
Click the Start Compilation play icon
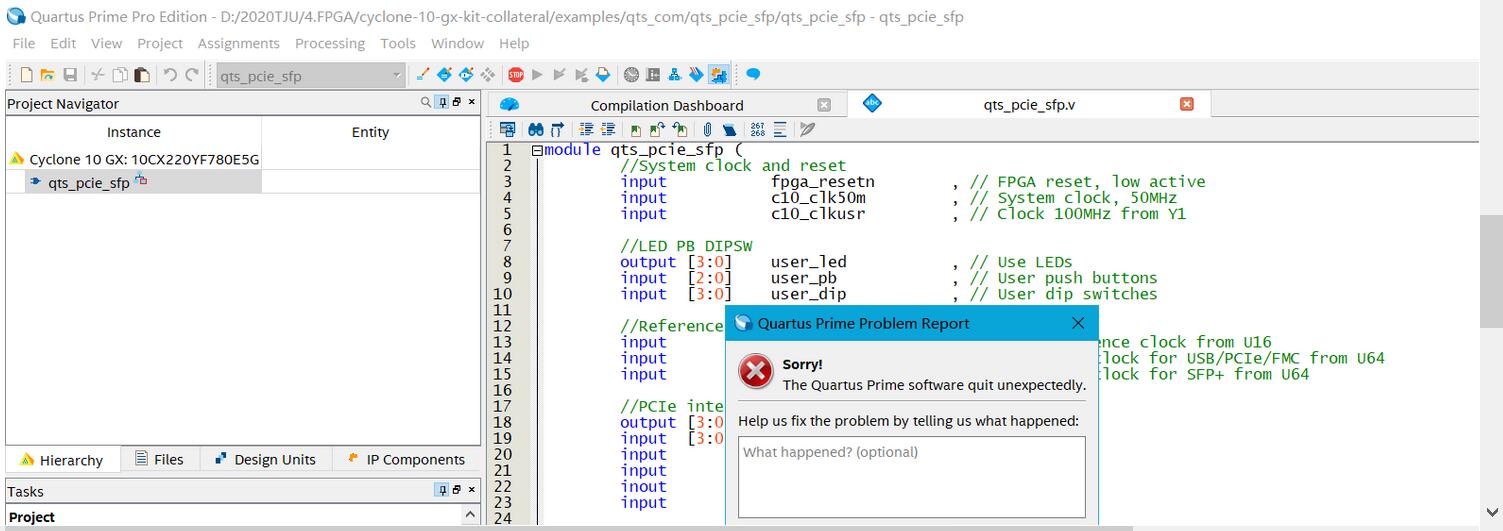(538, 75)
